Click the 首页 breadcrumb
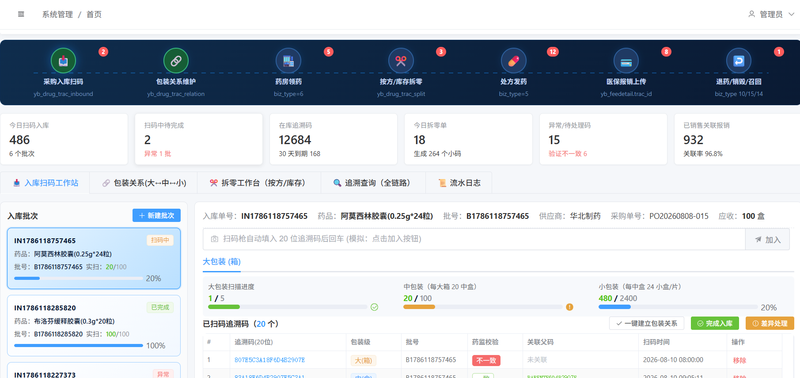Screen dimensions: 800x378 click(94, 14)
